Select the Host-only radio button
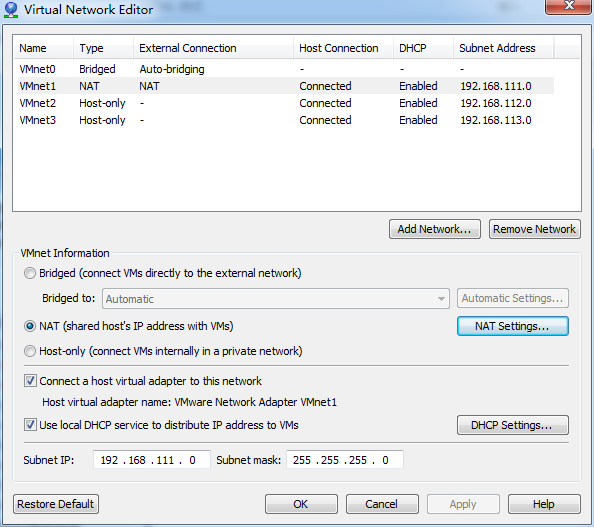The image size is (594, 527). (x=30, y=351)
